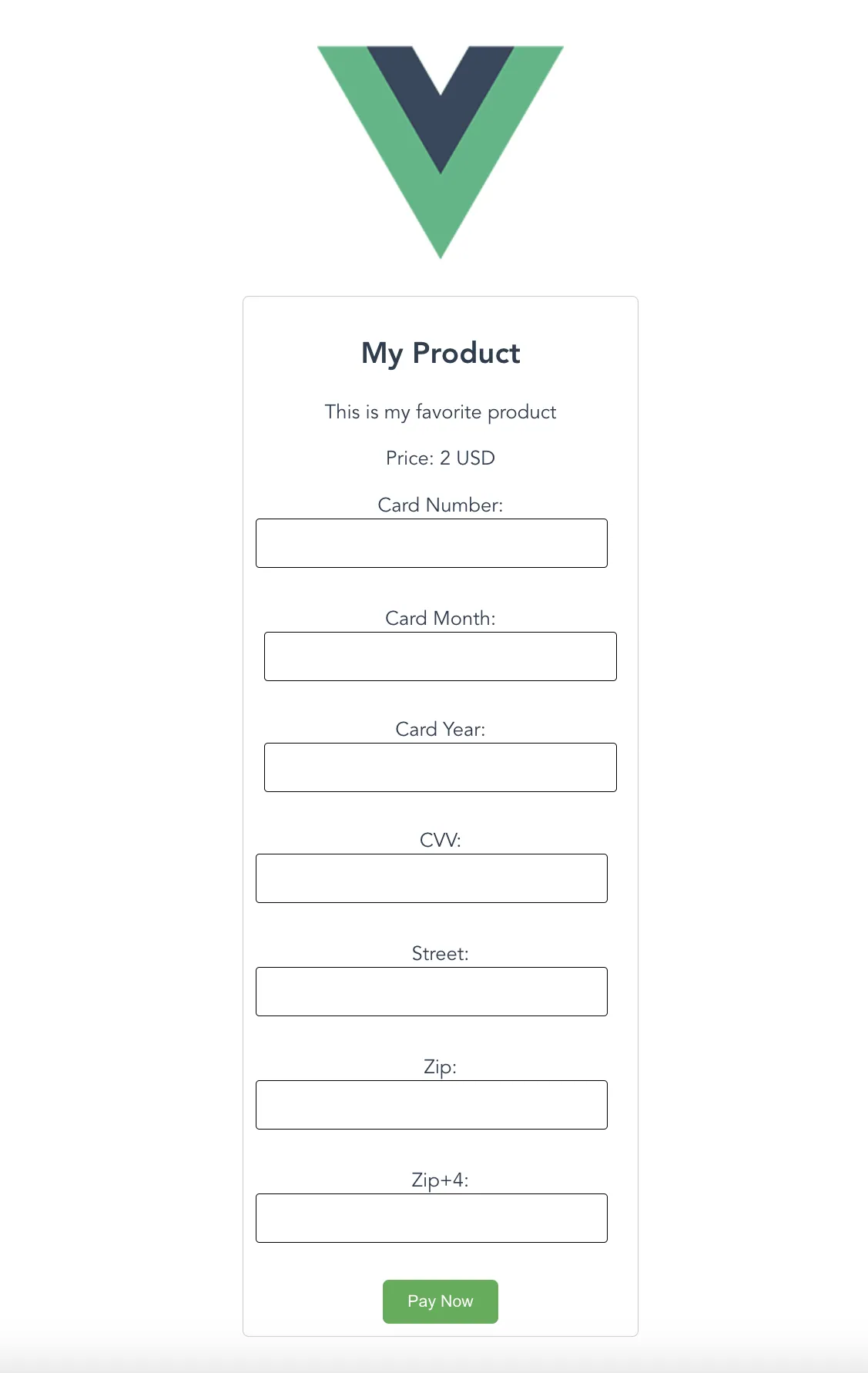Click the CVV entry field
This screenshot has height=1373, width=868.
tap(431, 878)
